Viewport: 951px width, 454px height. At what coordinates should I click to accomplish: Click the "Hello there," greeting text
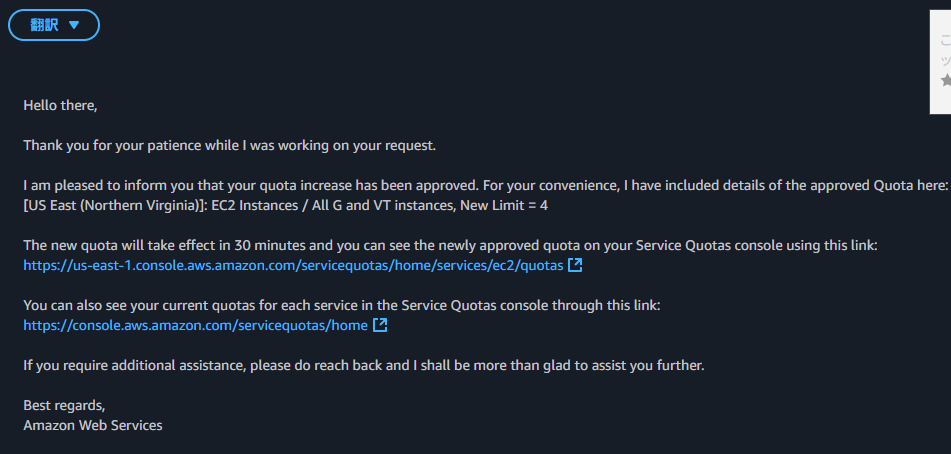point(60,105)
